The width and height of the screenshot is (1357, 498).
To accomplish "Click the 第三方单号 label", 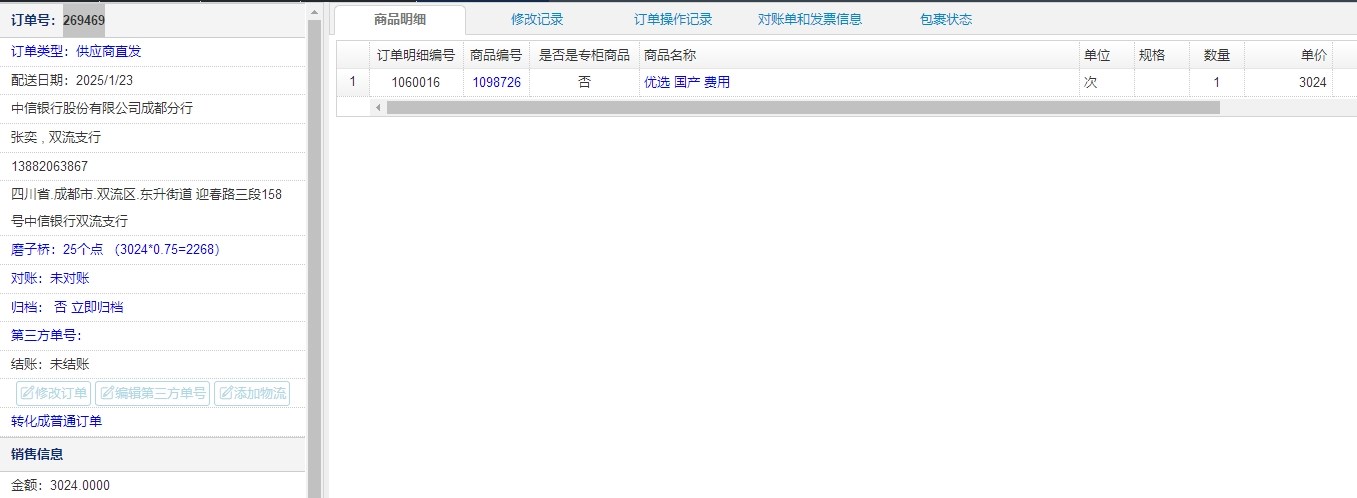I will [46, 335].
